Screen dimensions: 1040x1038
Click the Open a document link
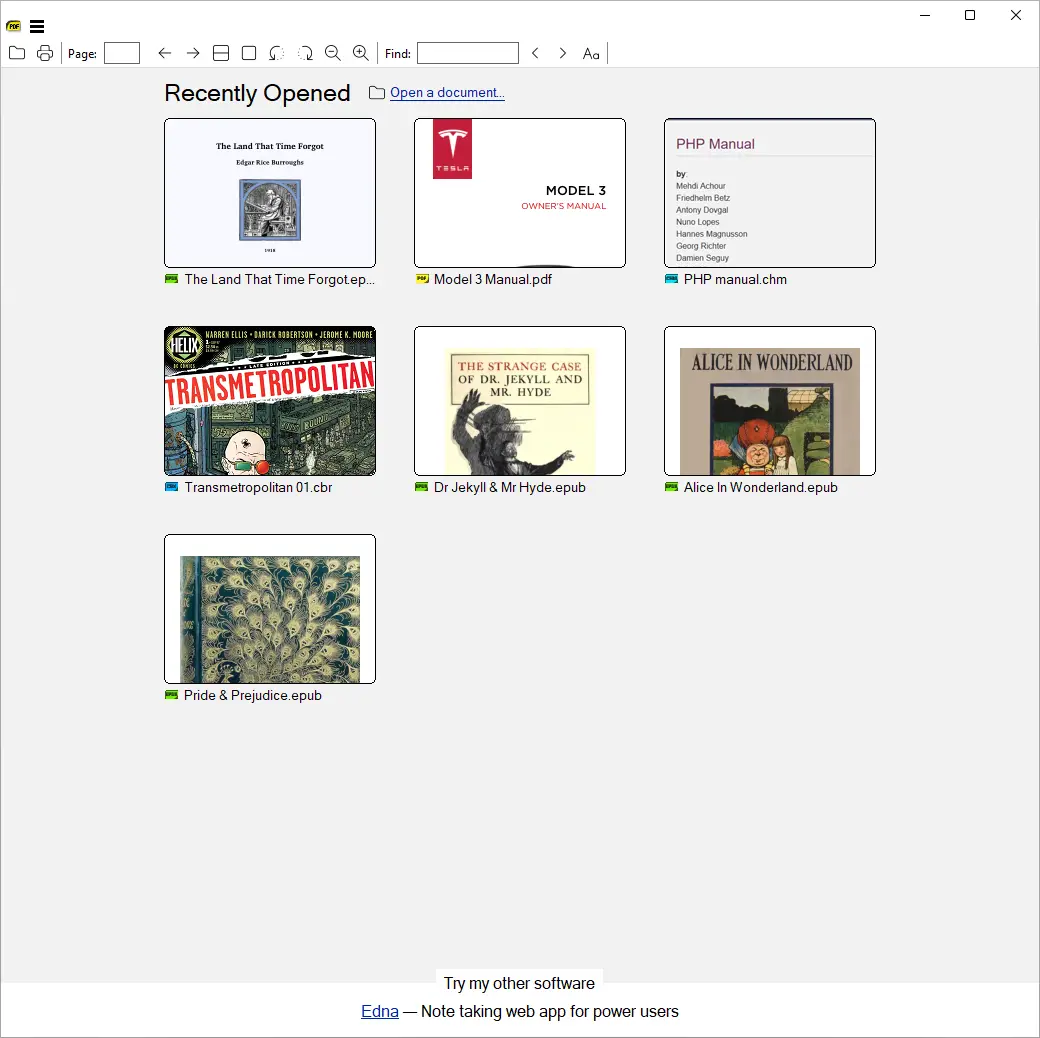[x=447, y=93]
